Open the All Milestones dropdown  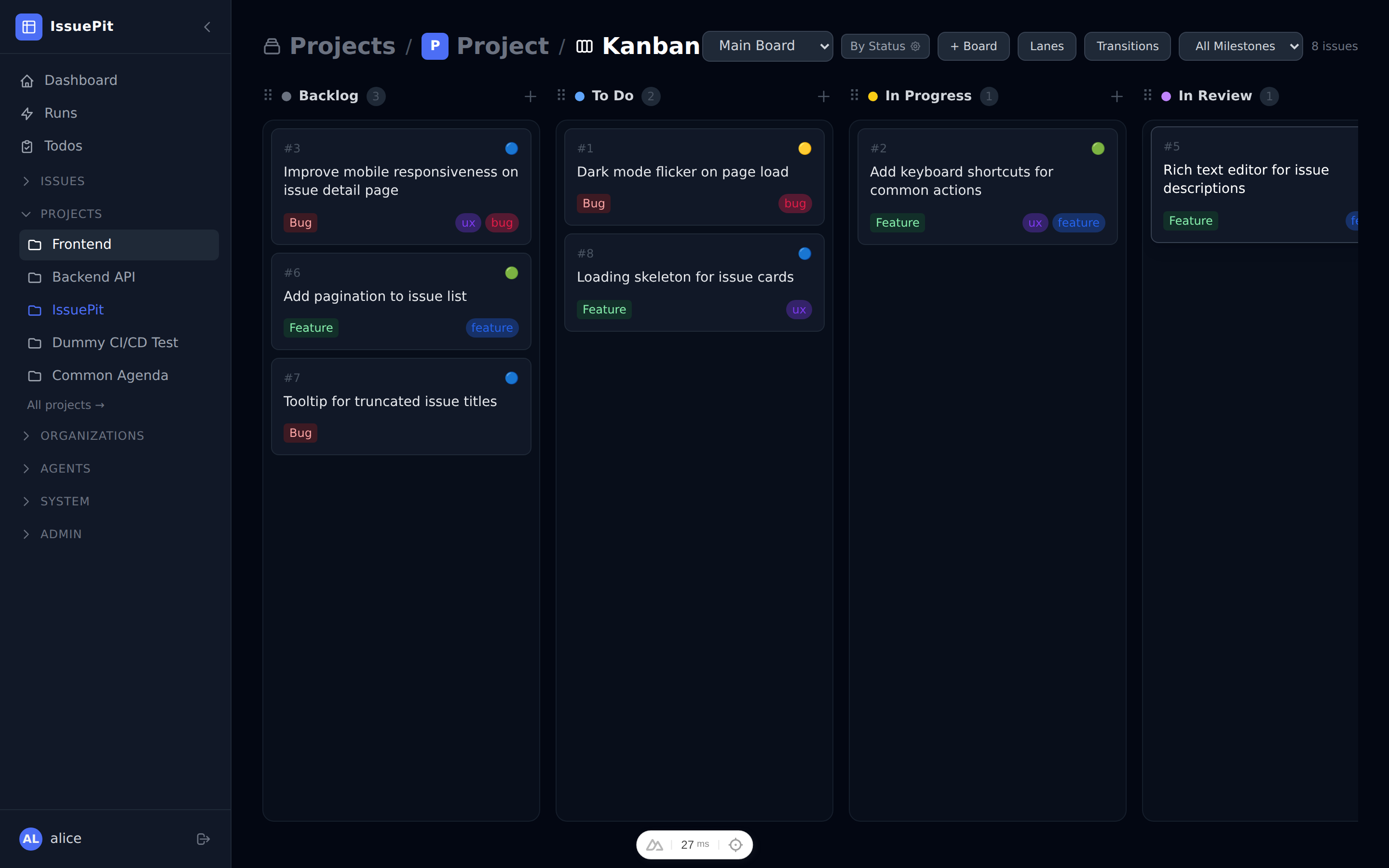click(1240, 46)
